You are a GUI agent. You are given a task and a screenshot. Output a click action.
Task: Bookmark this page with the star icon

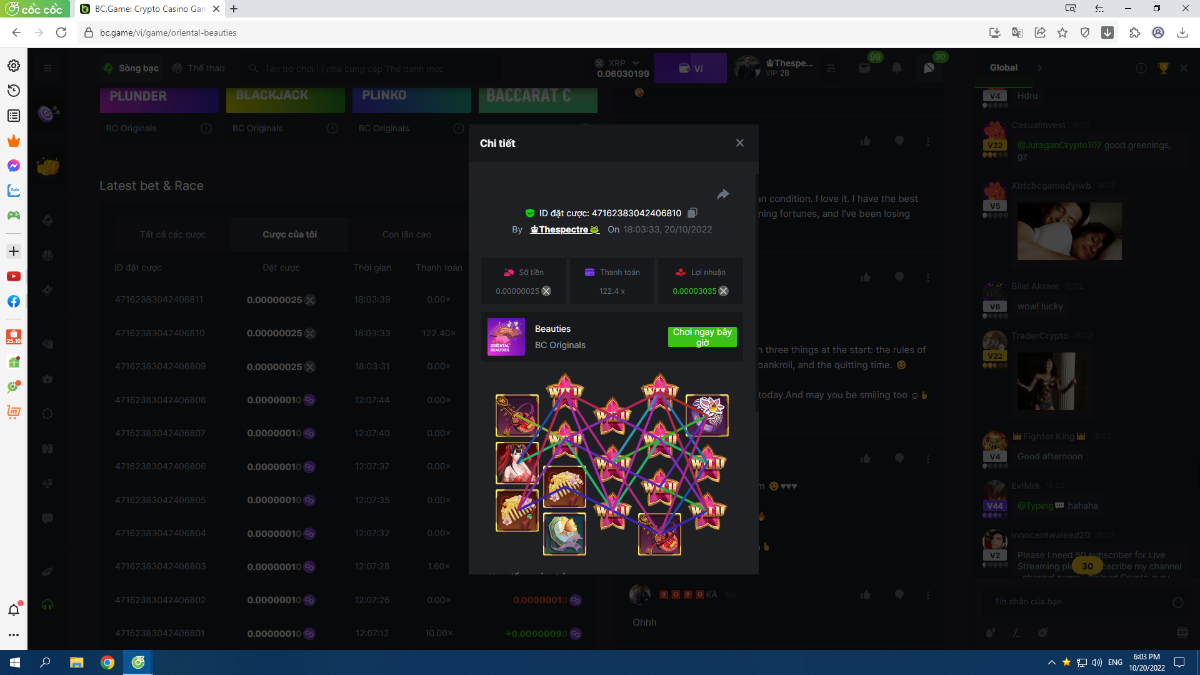coord(1062,32)
